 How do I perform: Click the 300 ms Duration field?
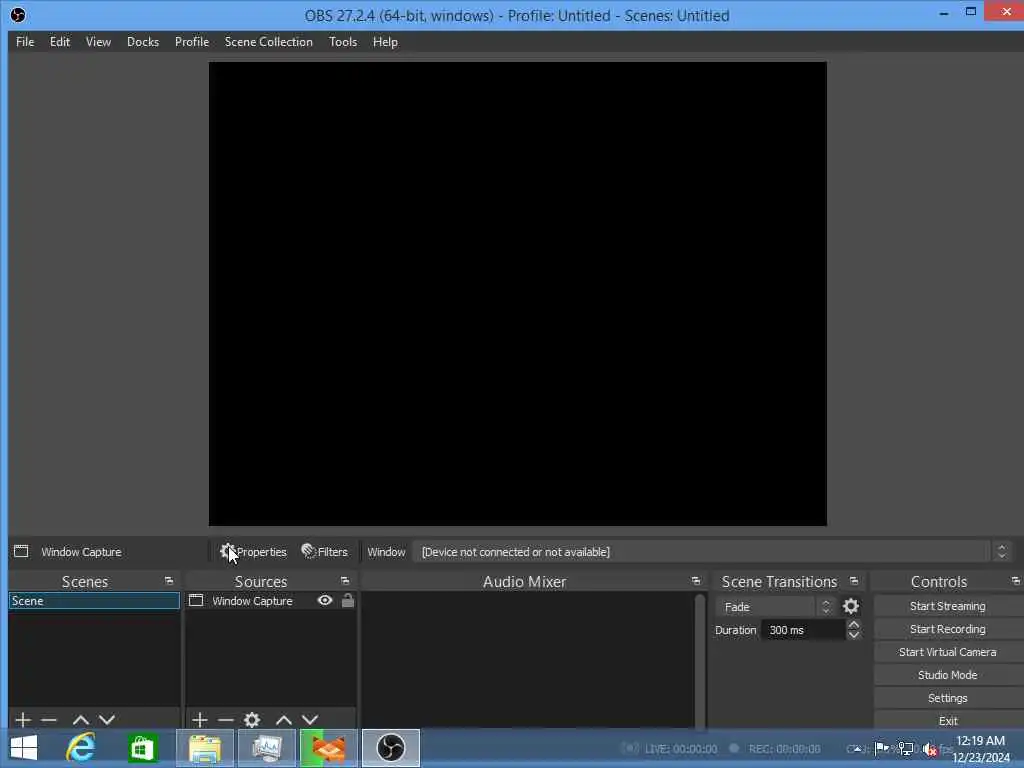803,630
